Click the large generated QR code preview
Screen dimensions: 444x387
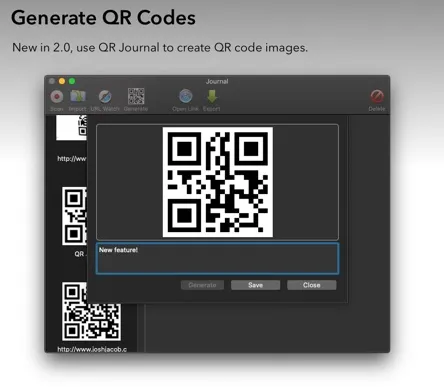coord(218,182)
